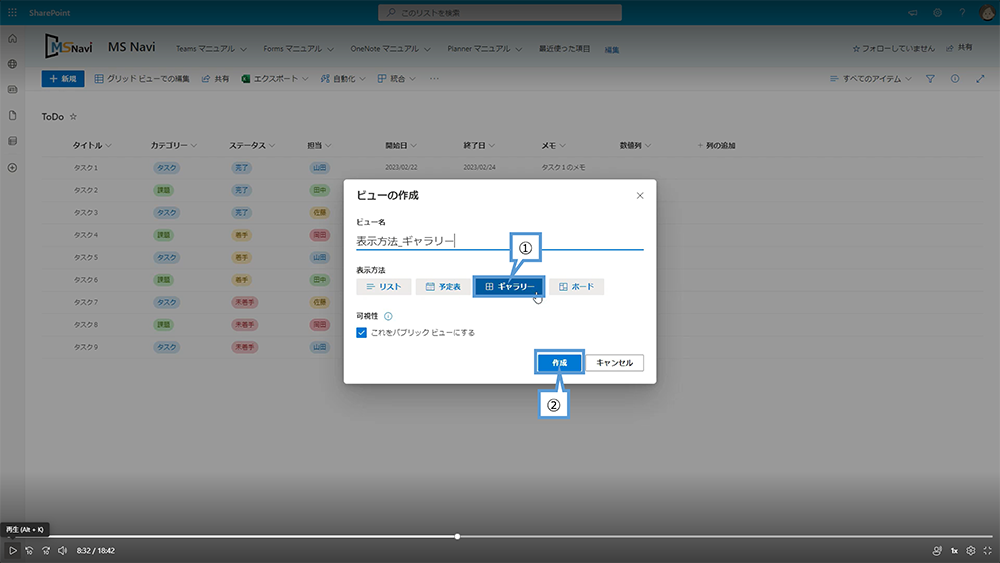The height and width of the screenshot is (563, 1000).
Task: Open the タイトル column header menu
Action: [92, 146]
